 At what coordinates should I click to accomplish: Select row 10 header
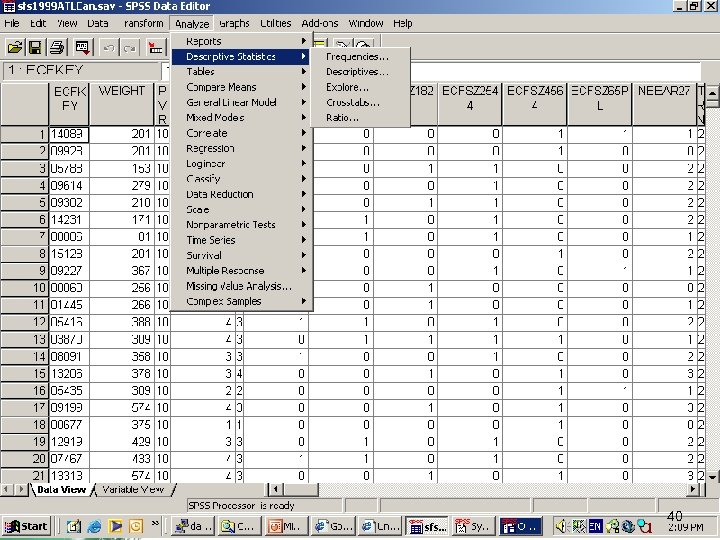coord(24,288)
